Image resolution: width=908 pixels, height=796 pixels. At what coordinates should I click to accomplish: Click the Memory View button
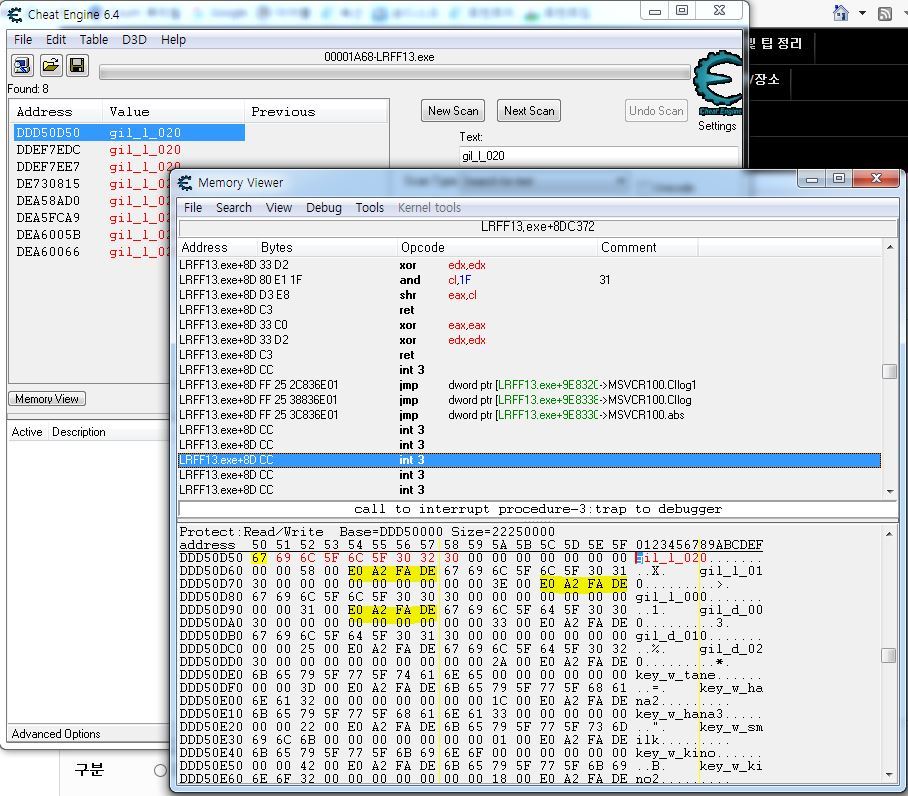(47, 398)
